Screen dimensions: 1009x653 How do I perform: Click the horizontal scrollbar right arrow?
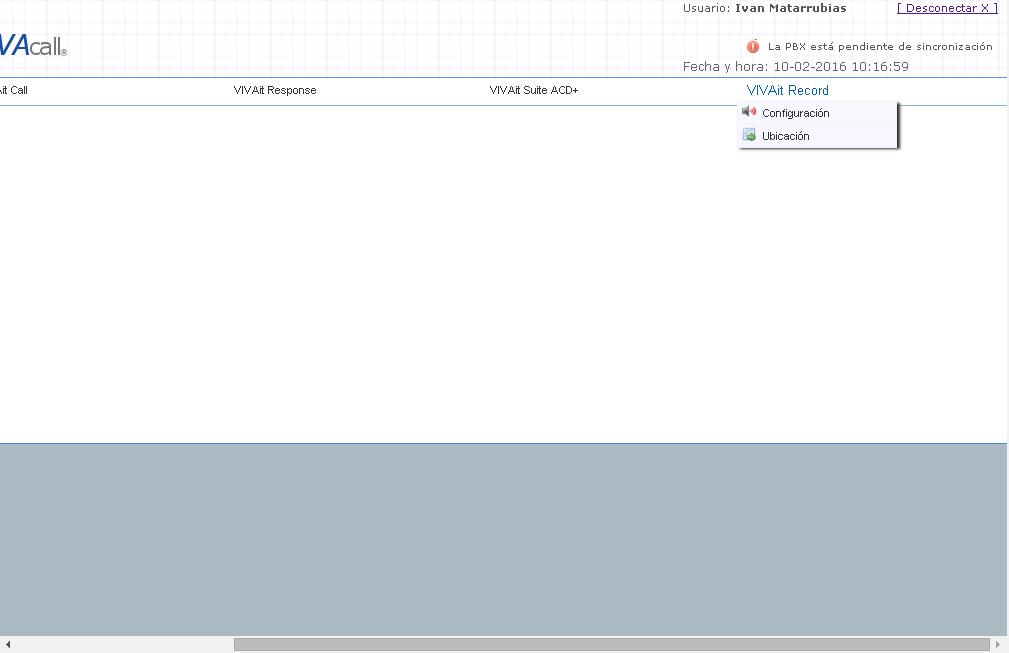tap(997, 645)
